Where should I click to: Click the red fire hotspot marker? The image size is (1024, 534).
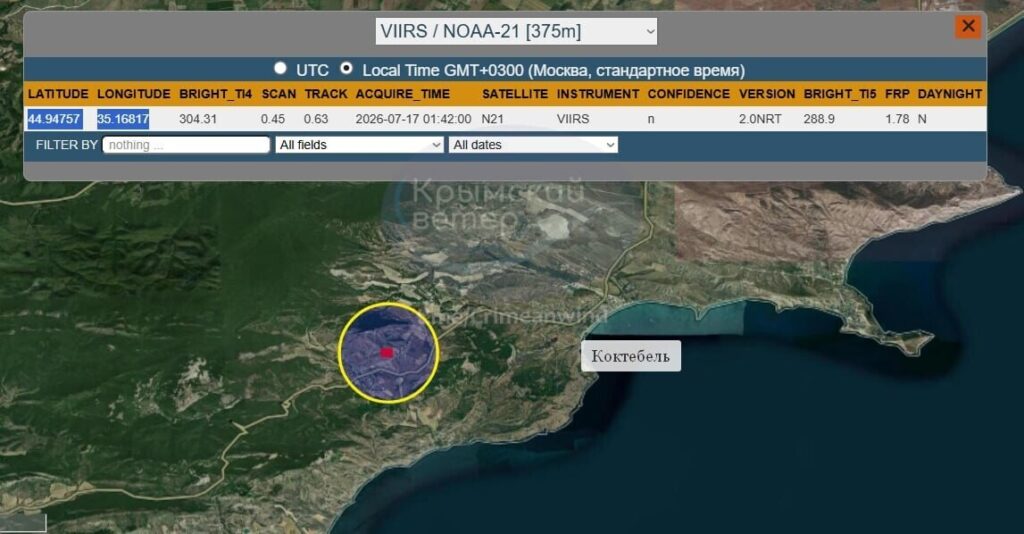click(387, 353)
